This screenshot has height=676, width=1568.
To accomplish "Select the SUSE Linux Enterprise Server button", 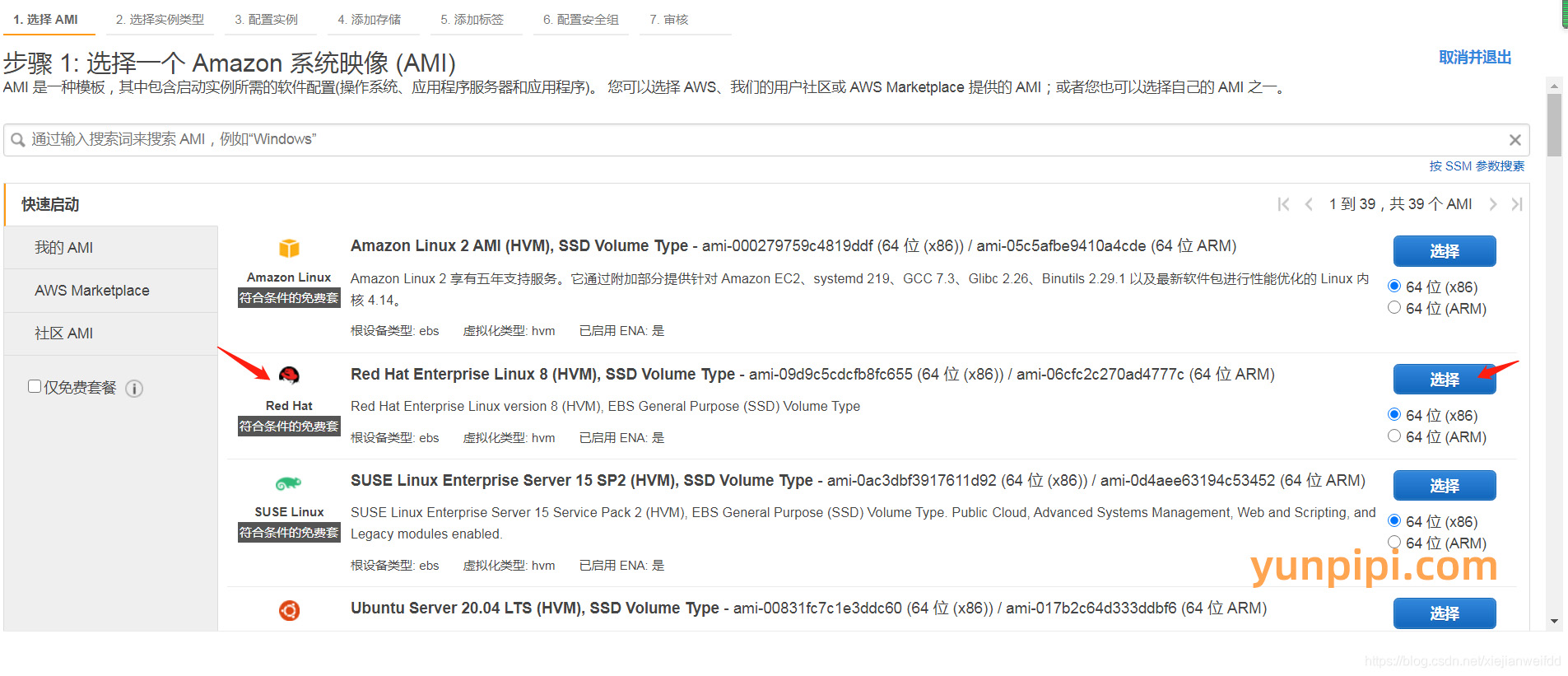I will click(x=1445, y=486).
